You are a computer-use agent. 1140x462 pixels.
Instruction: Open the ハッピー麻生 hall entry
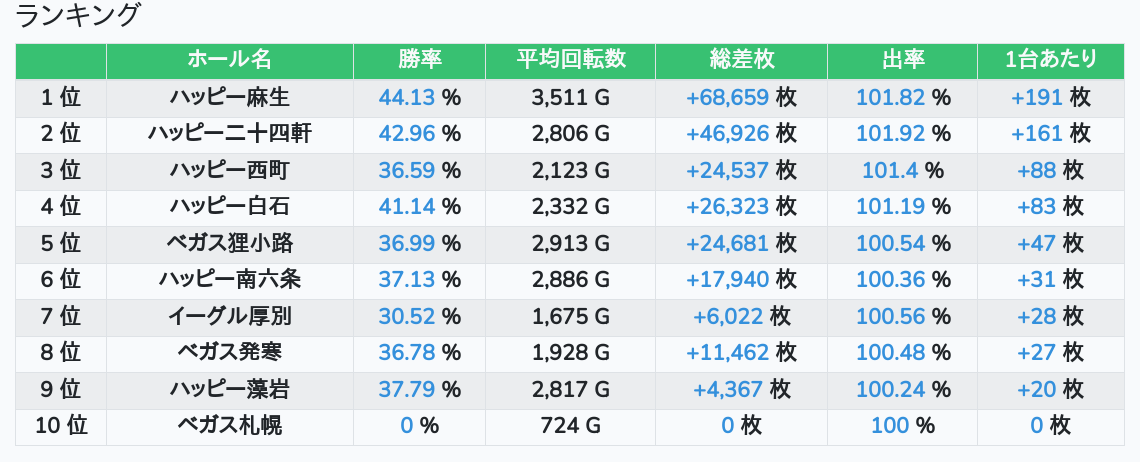(x=229, y=97)
